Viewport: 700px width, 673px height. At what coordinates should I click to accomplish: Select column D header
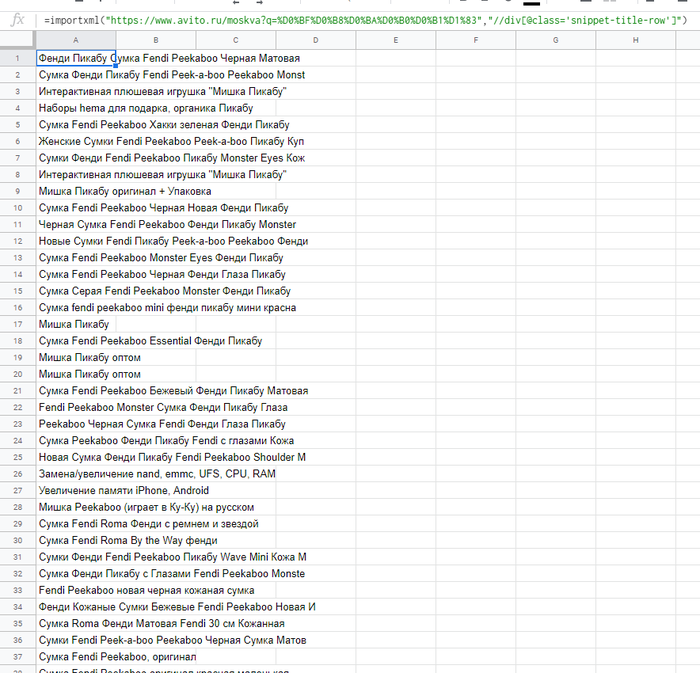pyautogui.click(x=315, y=40)
